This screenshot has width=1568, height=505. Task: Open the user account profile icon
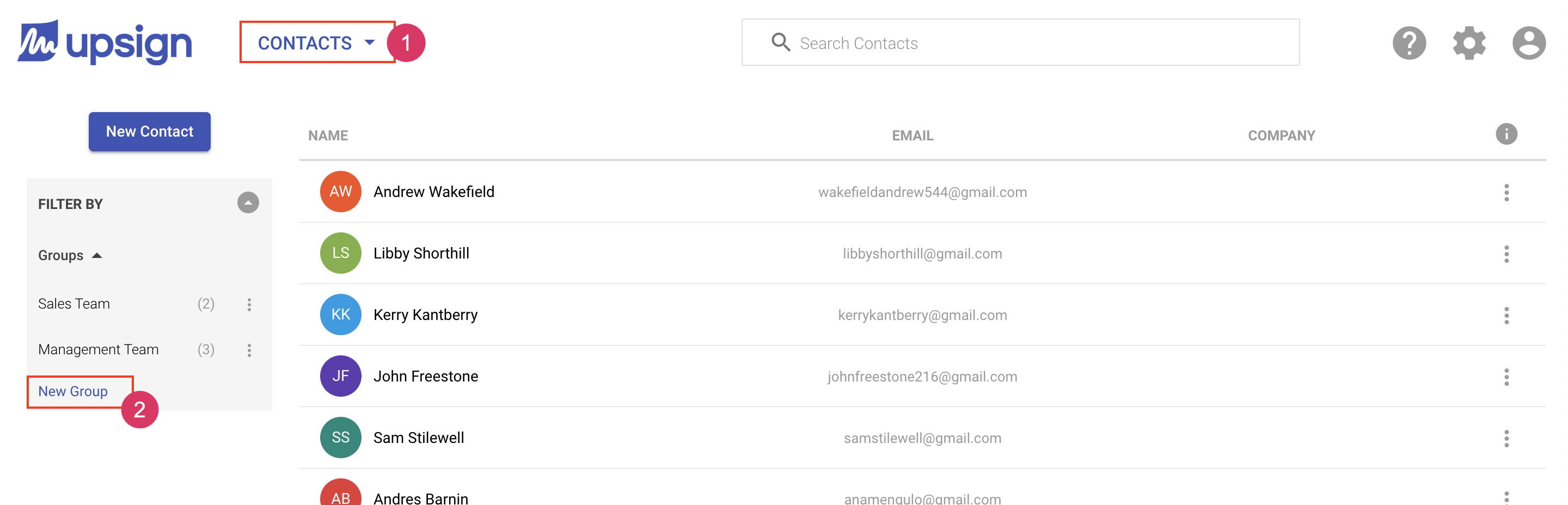pyautogui.click(x=1528, y=43)
